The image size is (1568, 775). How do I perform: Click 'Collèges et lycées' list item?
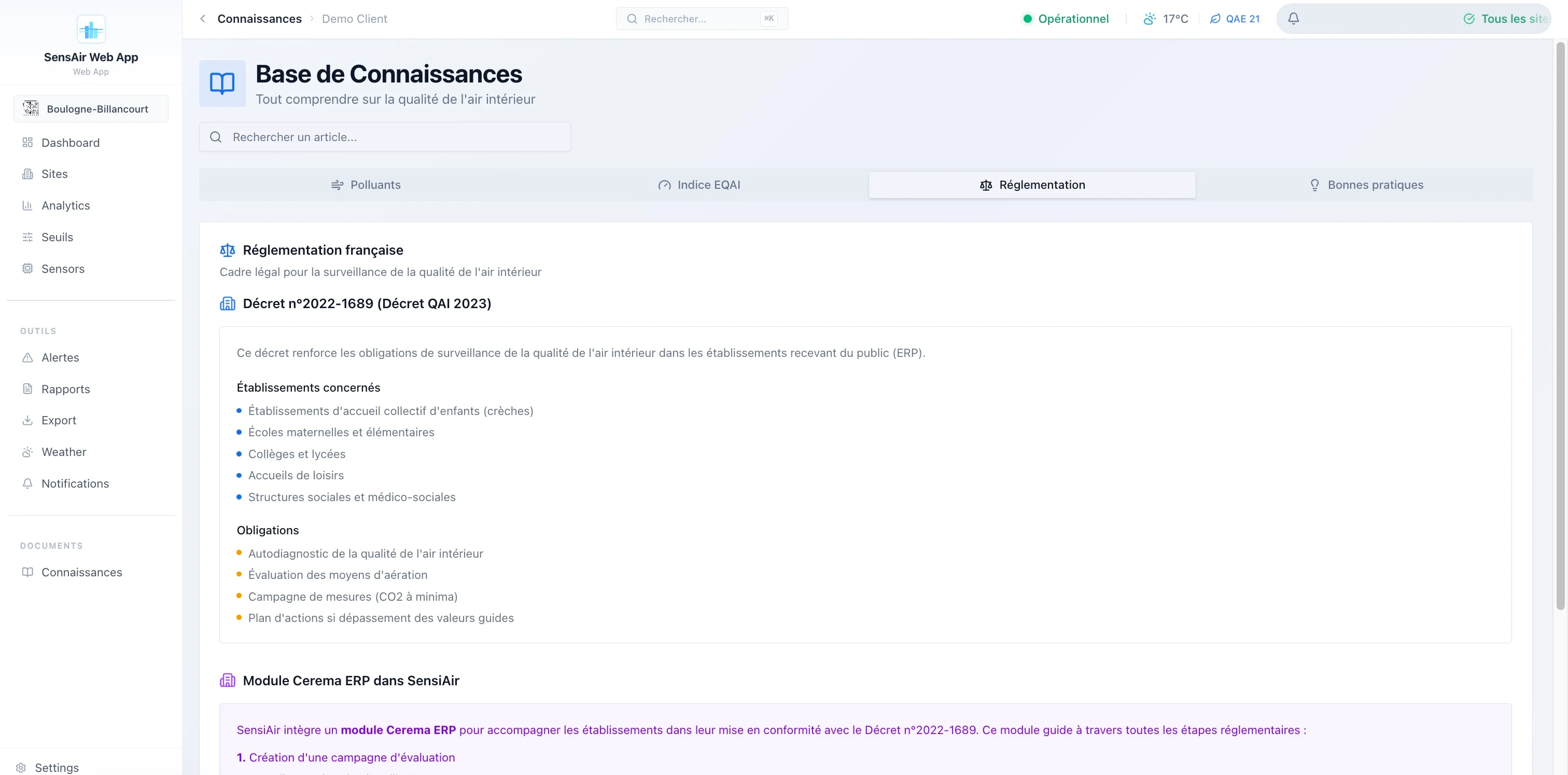tap(297, 454)
